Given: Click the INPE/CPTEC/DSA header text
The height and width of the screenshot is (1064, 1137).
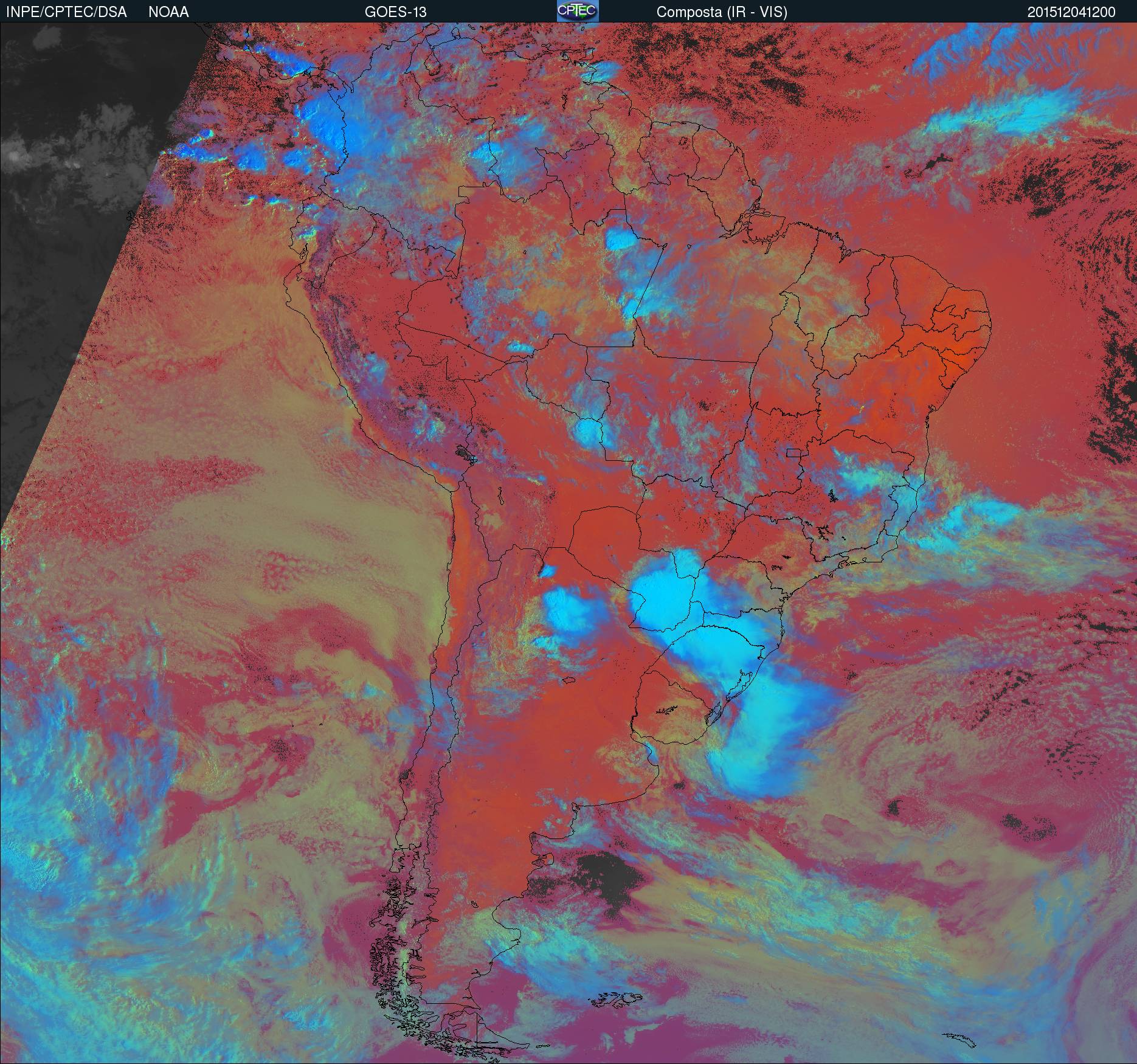Looking at the screenshot, I should [x=66, y=12].
